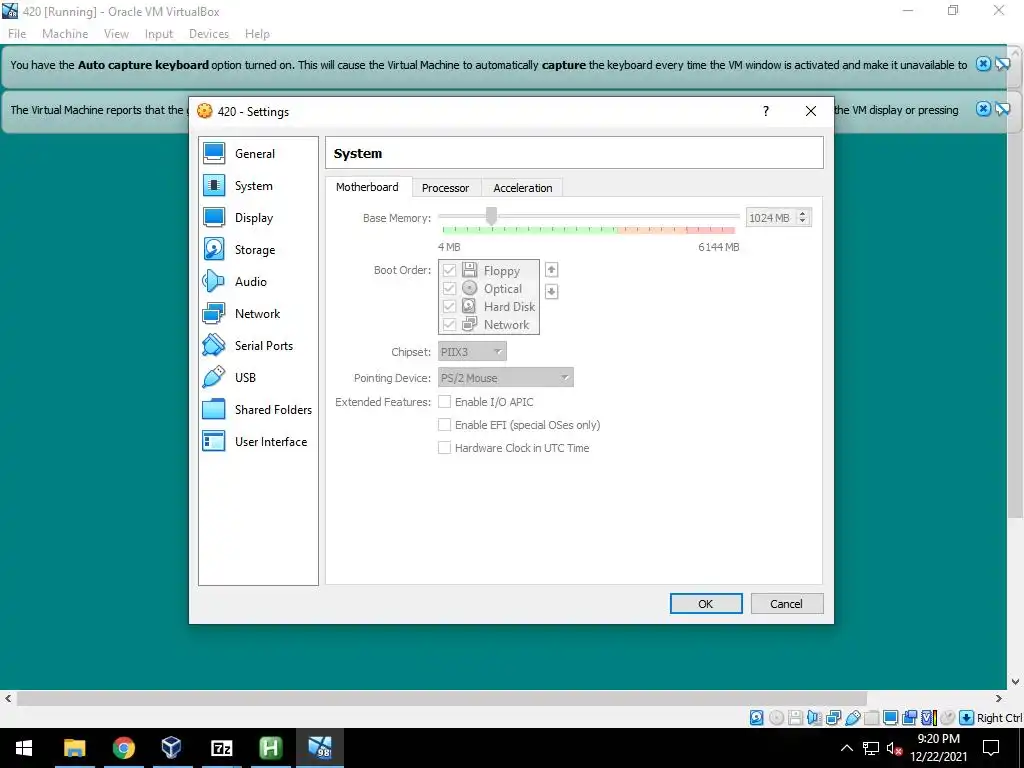Screen dimensions: 1024x768
Task: Select the System chip icon in sidebar
Action: click(x=214, y=185)
